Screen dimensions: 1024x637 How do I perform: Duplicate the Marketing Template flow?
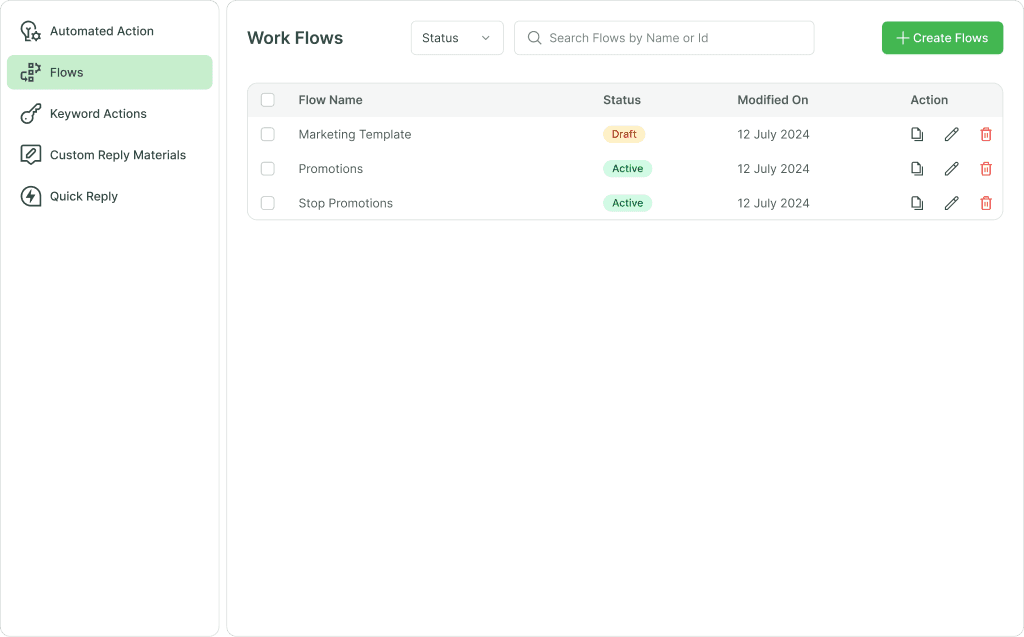coord(917,134)
